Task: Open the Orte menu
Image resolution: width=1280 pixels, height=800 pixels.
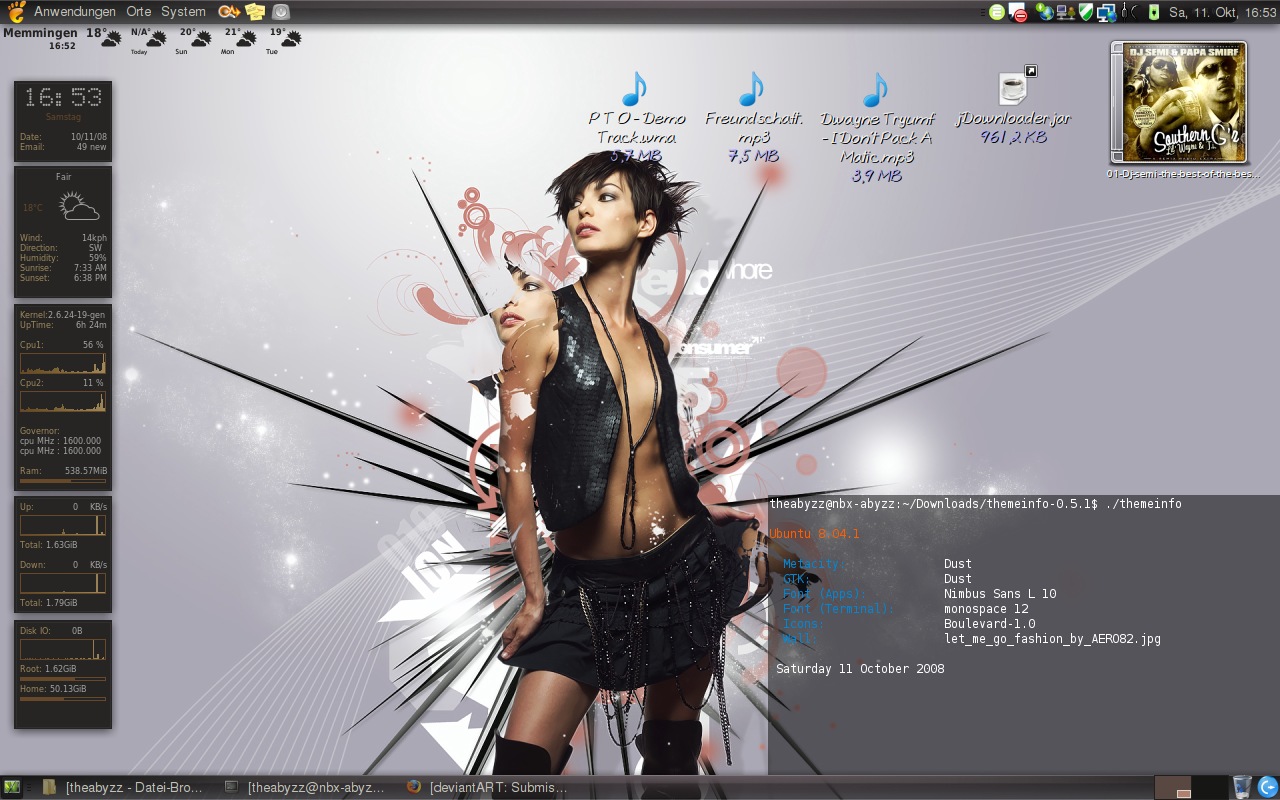Action: (139, 12)
